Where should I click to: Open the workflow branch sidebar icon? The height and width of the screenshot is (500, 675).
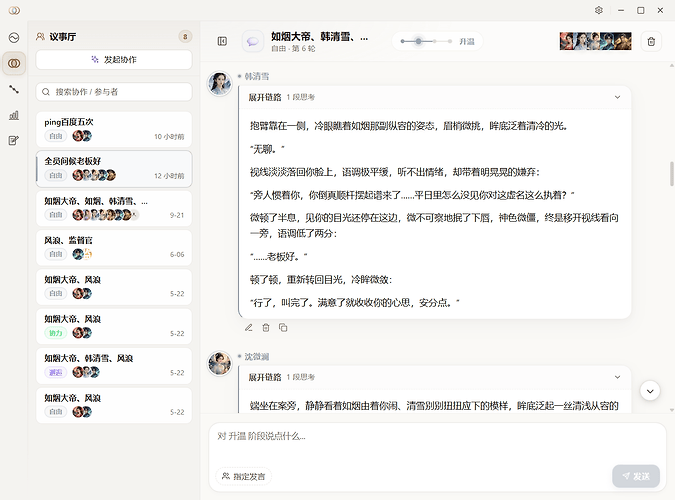[x=14, y=89]
